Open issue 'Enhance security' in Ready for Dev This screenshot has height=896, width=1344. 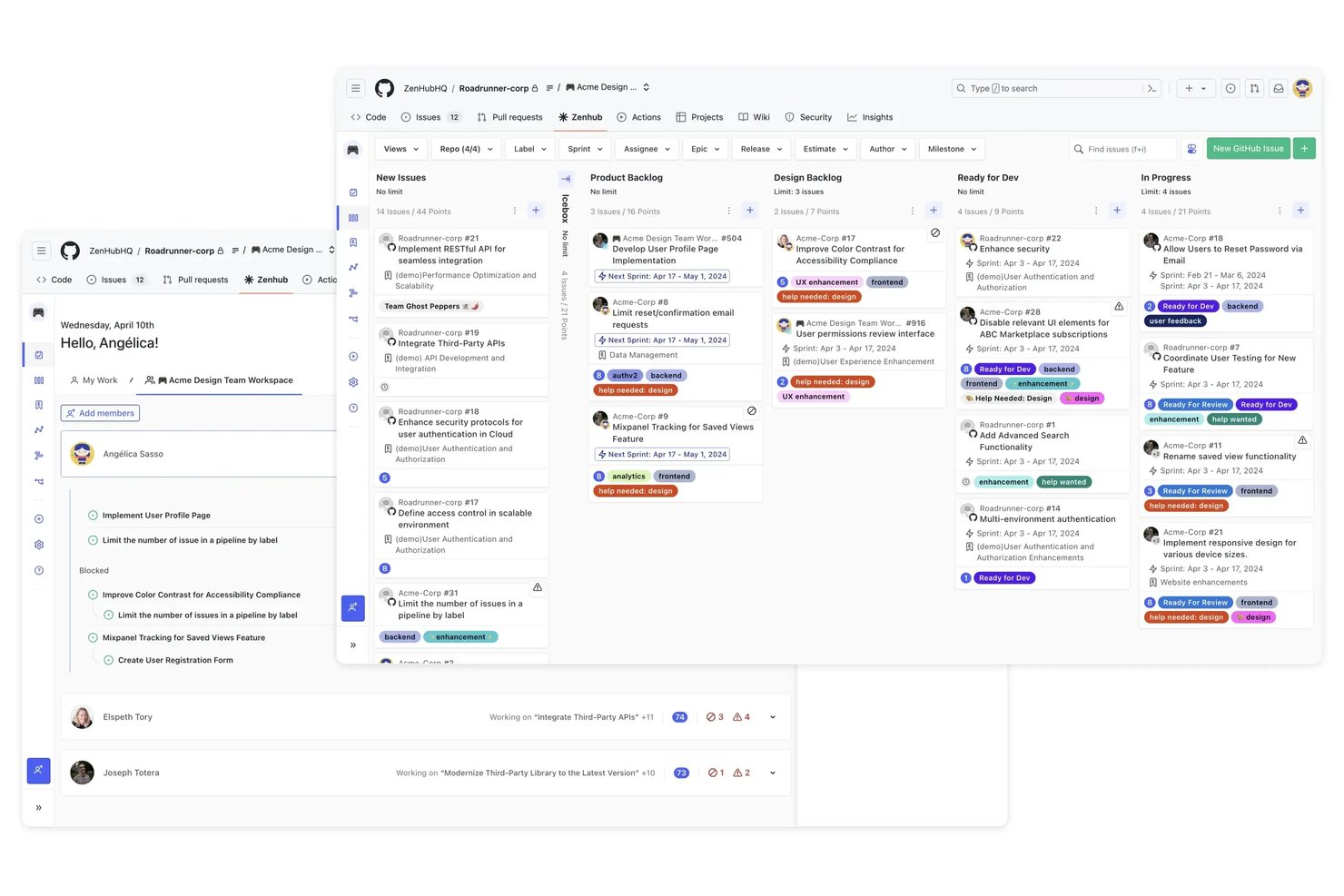1014,249
